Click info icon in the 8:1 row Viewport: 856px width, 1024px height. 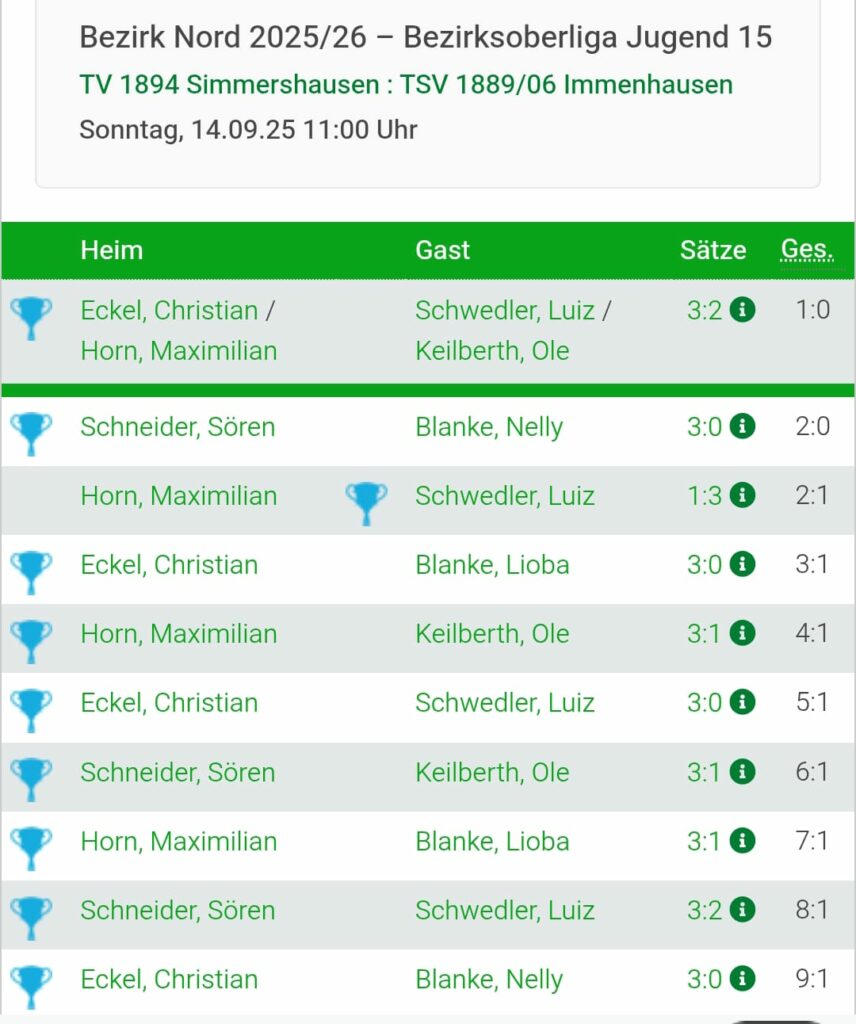742,910
